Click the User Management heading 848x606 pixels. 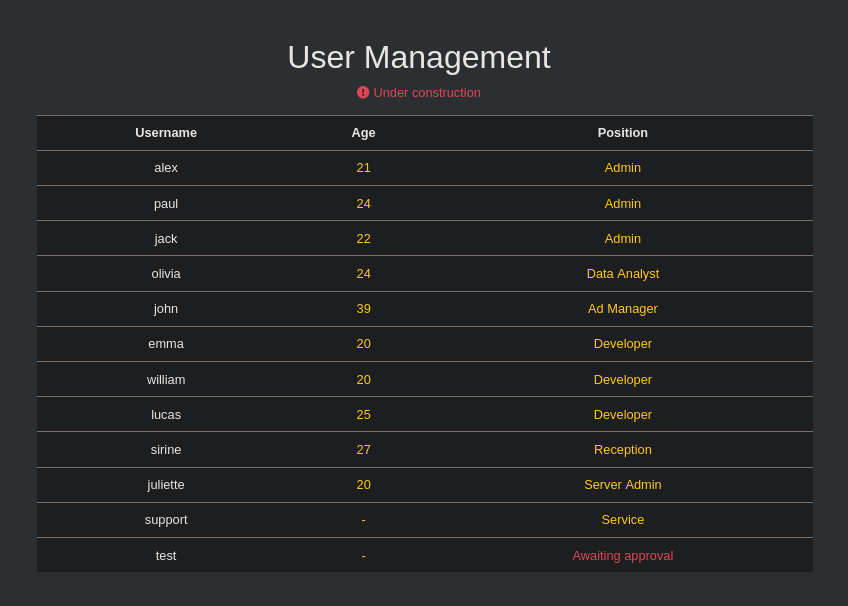[x=419, y=57]
